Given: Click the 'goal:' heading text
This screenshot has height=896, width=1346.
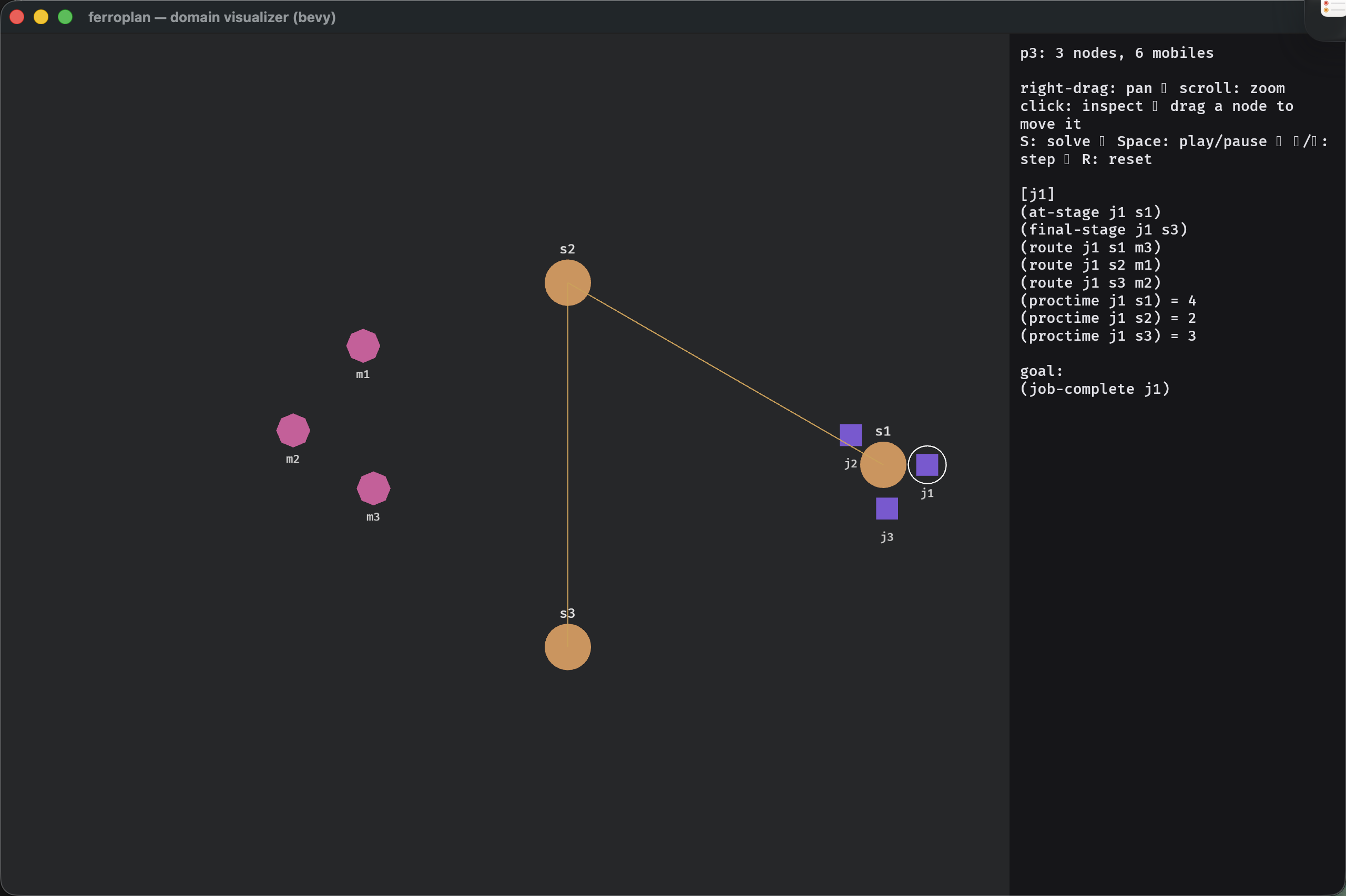Looking at the screenshot, I should click(x=1042, y=371).
